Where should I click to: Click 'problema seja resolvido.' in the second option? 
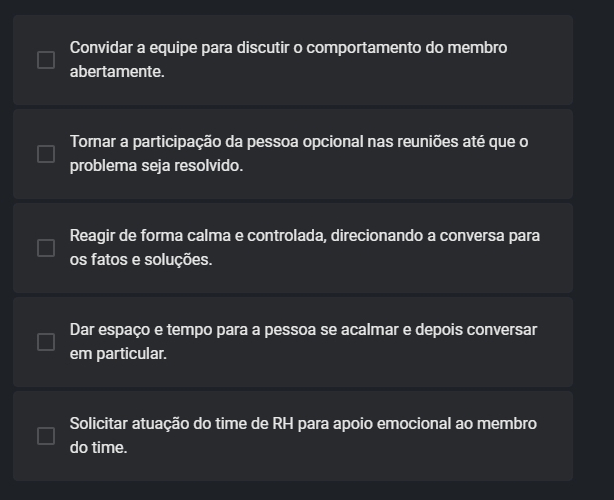point(156,166)
